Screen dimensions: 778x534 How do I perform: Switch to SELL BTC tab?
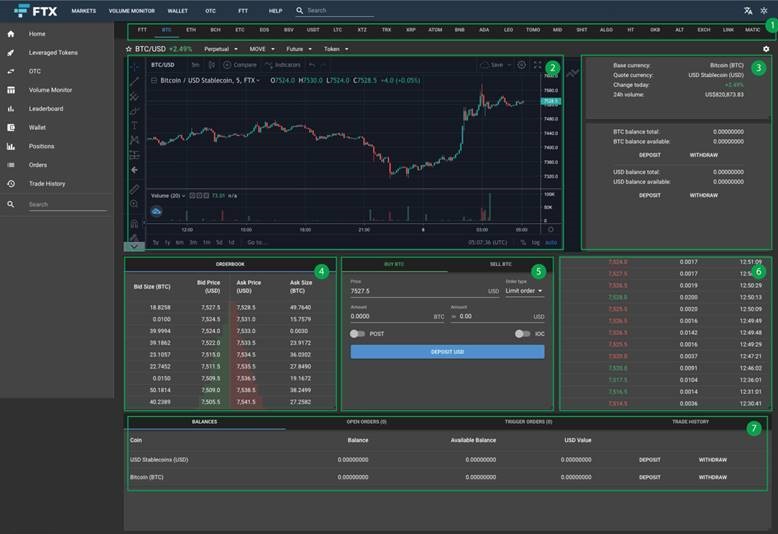coord(501,265)
